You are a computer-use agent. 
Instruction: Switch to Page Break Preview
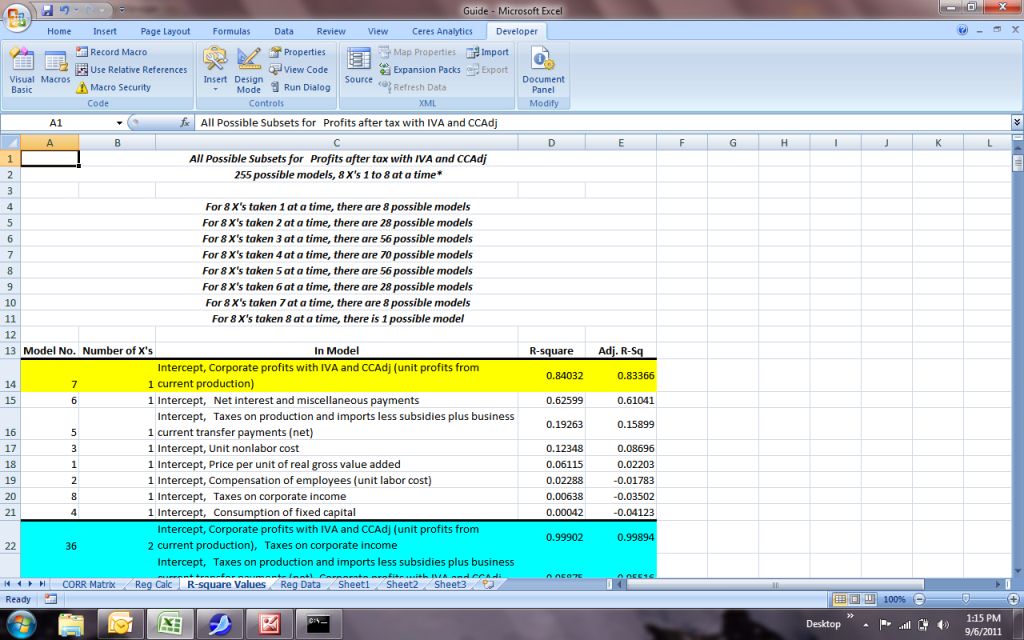click(870, 599)
